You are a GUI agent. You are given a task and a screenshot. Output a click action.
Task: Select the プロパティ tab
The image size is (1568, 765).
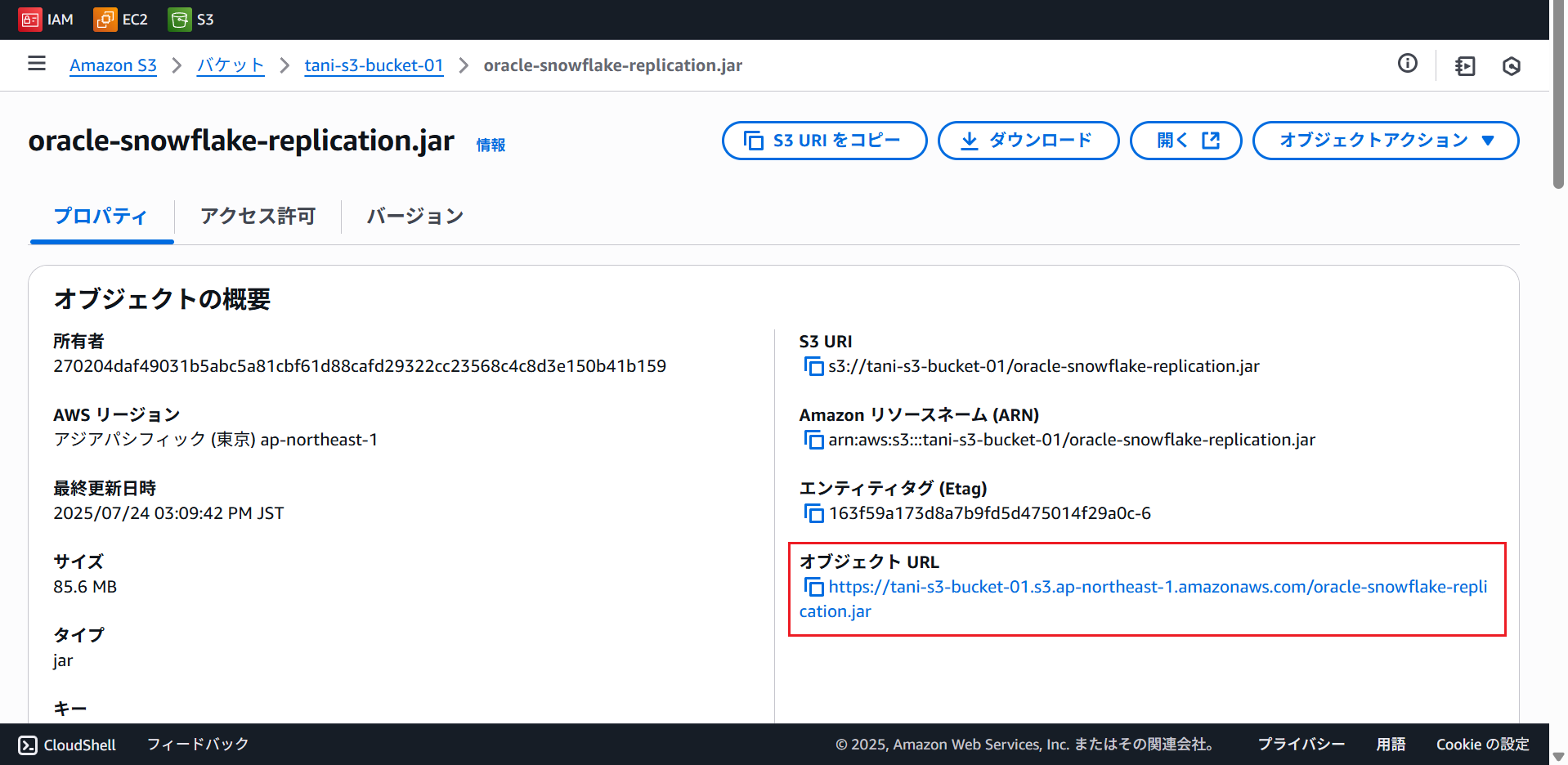(x=101, y=217)
